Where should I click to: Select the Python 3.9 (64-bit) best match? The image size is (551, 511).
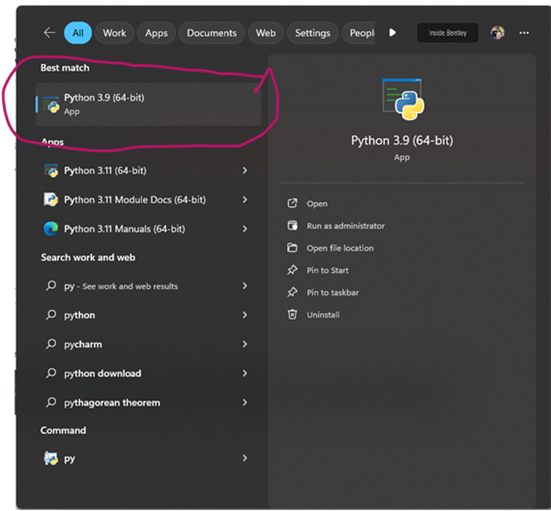(148, 104)
